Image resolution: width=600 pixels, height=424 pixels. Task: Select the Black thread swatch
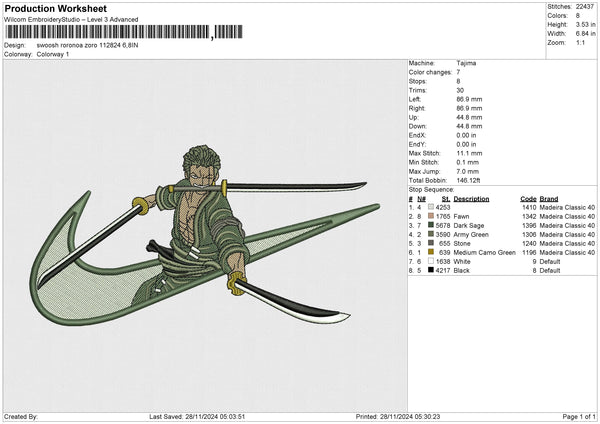click(431, 270)
